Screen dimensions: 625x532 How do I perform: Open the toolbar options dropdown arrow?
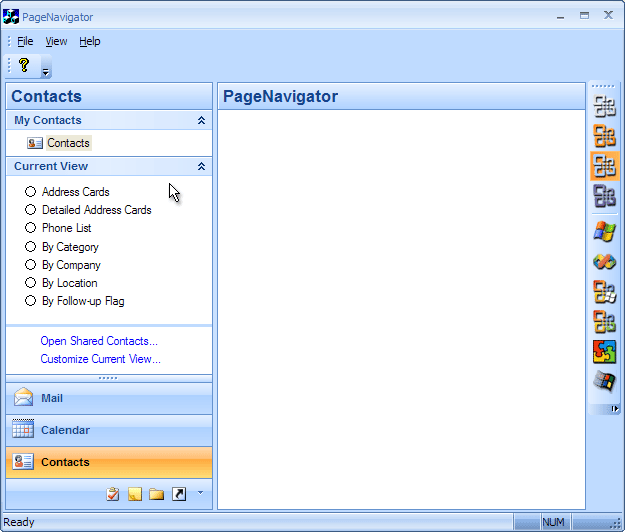pyautogui.click(x=46, y=71)
